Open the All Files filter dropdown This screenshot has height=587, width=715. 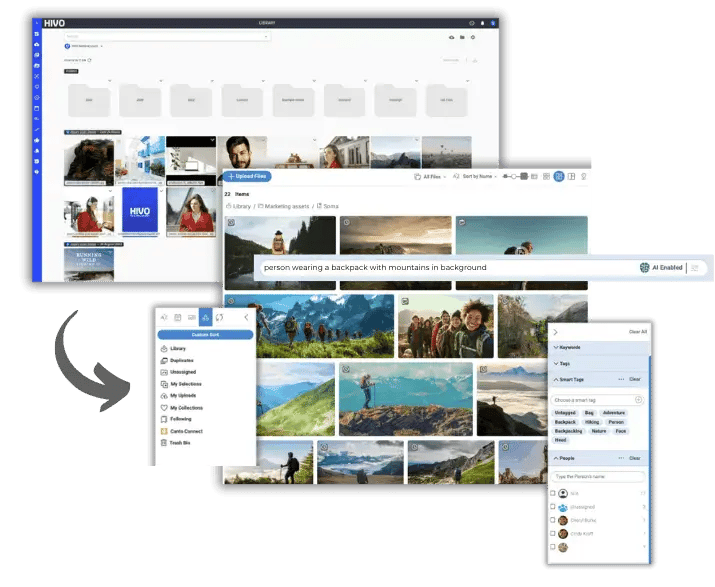[x=429, y=176]
